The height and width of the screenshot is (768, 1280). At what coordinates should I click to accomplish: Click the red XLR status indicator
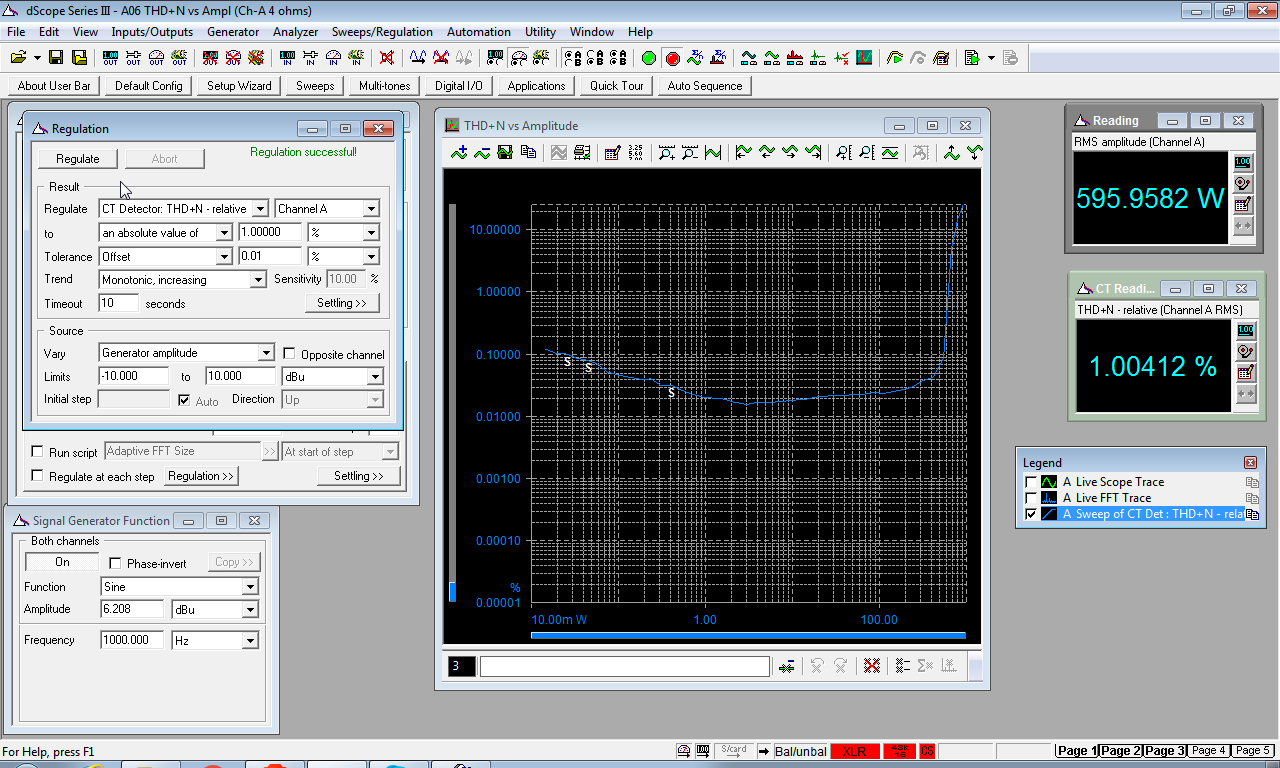pyautogui.click(x=854, y=751)
